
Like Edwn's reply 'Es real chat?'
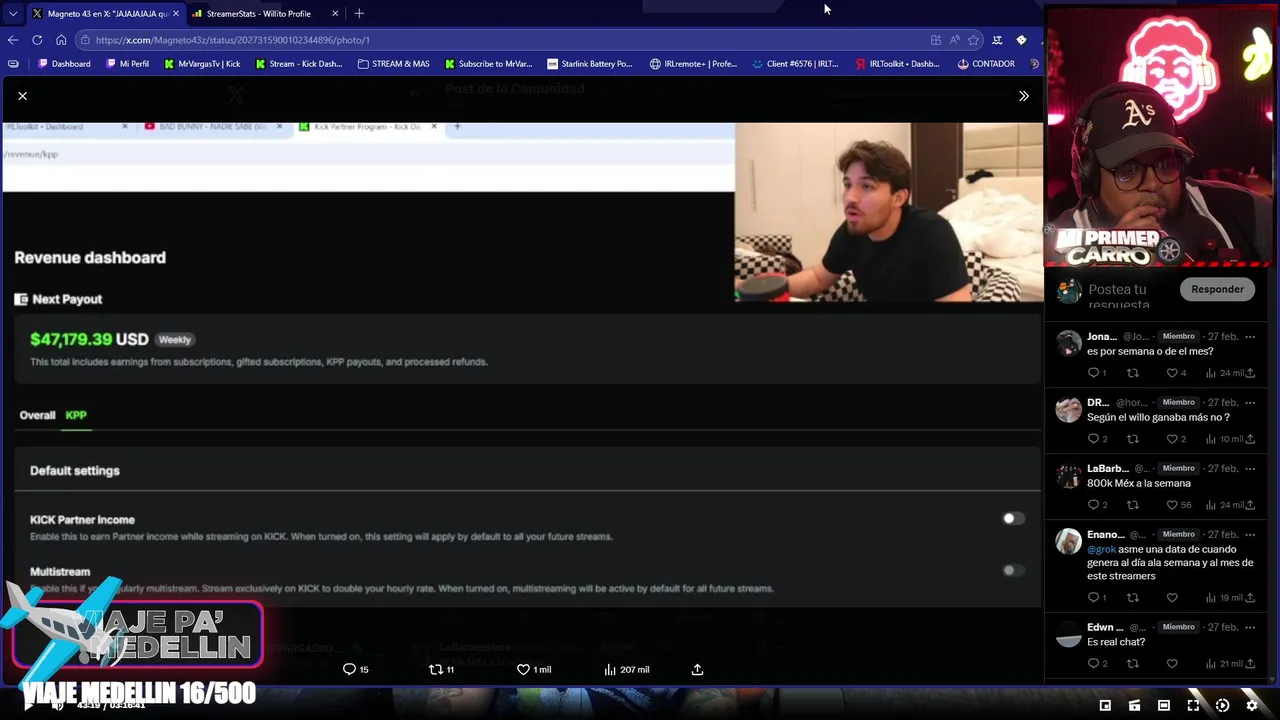(x=1172, y=663)
